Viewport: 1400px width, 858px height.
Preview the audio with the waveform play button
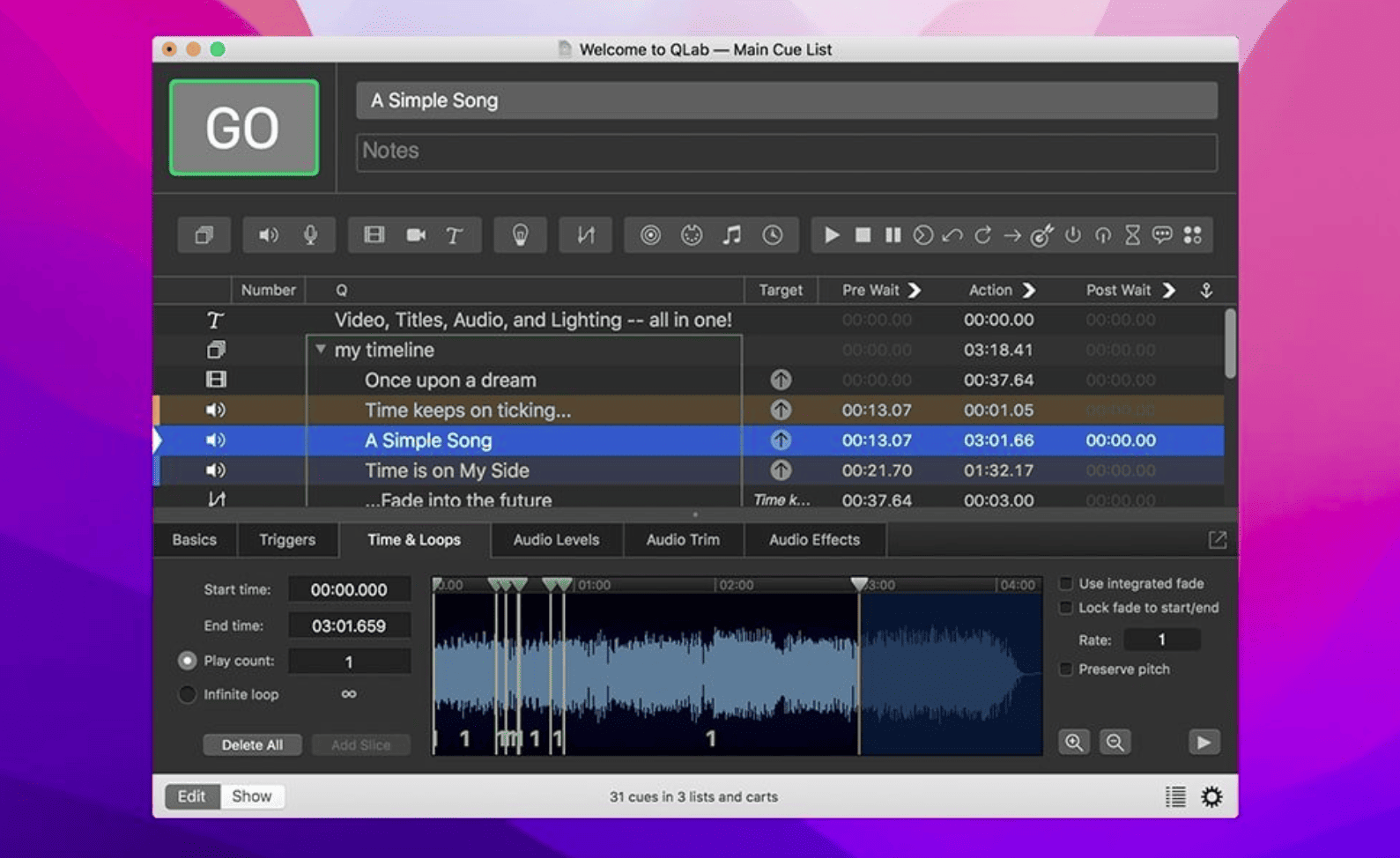1204,742
